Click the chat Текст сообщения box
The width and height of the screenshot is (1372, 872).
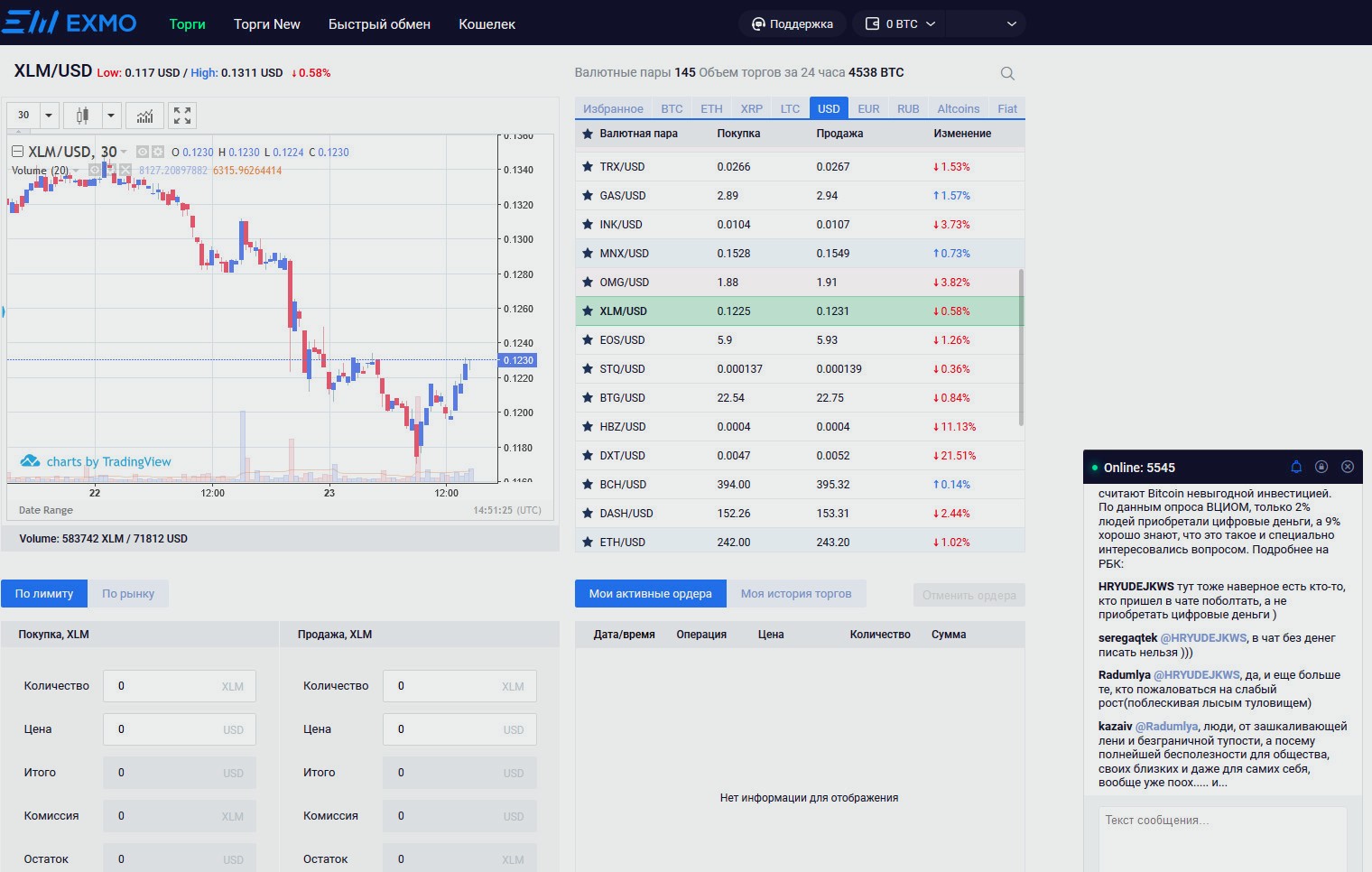[1223, 838]
